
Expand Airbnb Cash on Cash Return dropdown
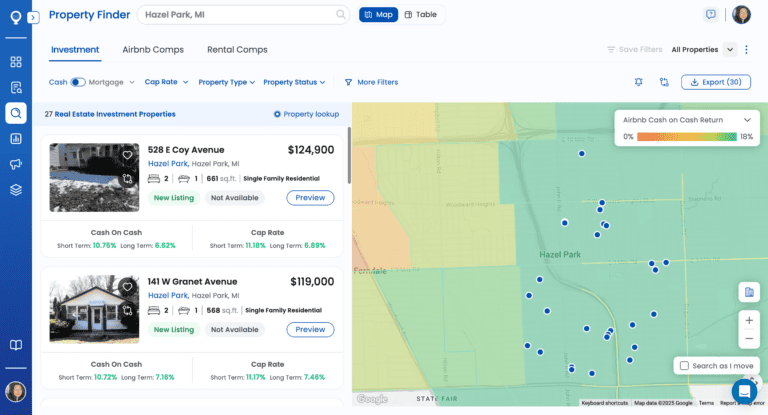(x=747, y=119)
